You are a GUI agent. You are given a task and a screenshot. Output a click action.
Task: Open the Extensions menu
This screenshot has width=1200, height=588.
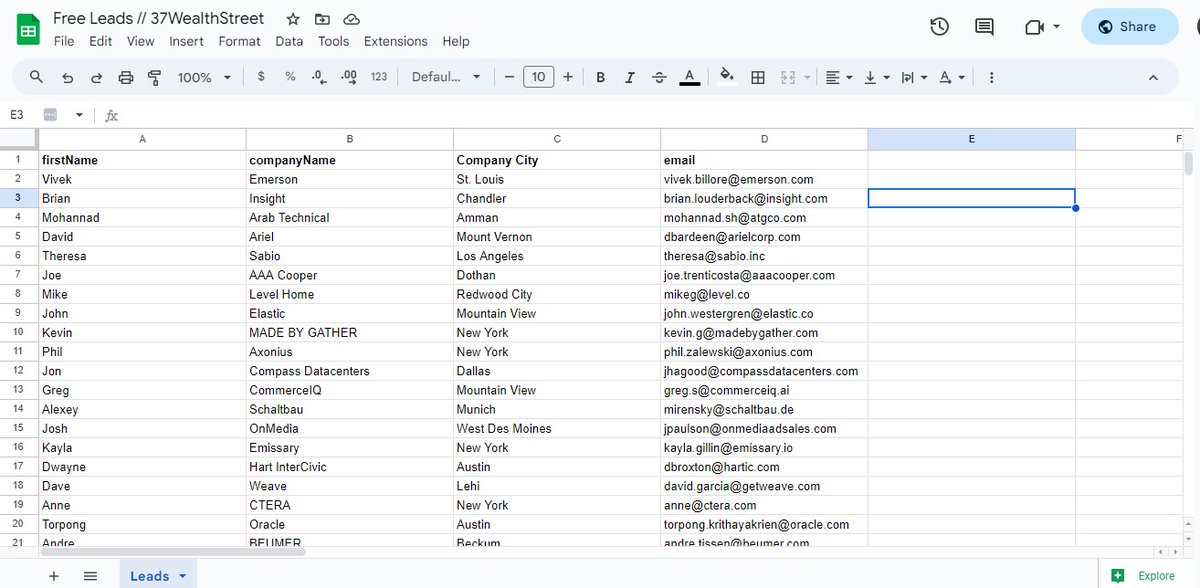[396, 41]
